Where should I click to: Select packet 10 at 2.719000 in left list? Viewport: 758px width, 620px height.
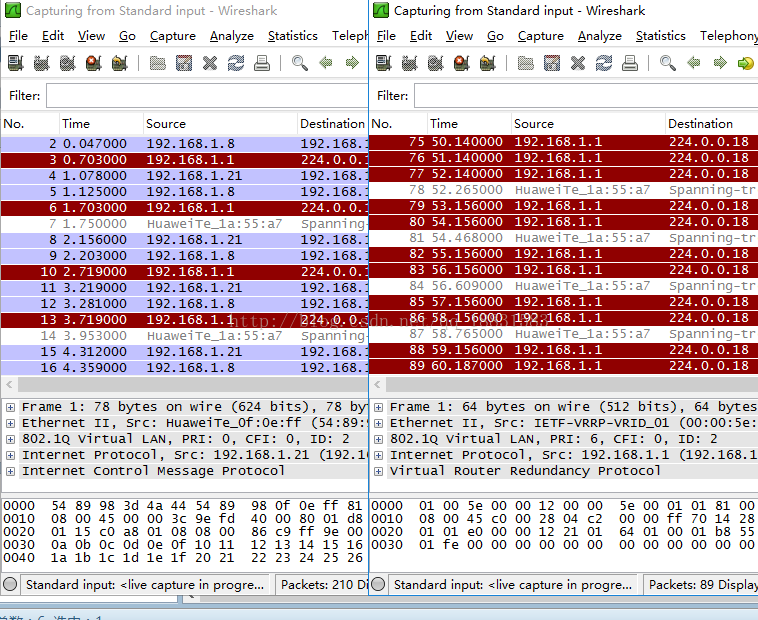coord(184,272)
